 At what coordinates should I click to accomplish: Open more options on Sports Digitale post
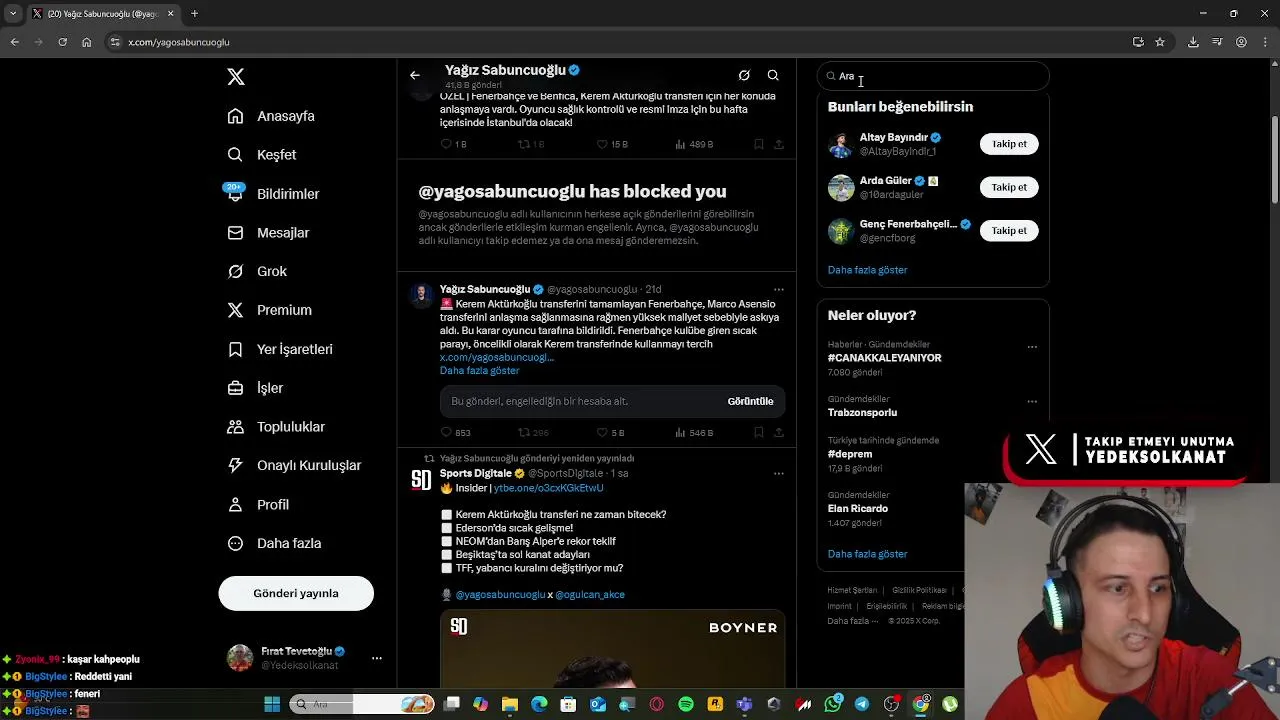pyautogui.click(x=779, y=473)
